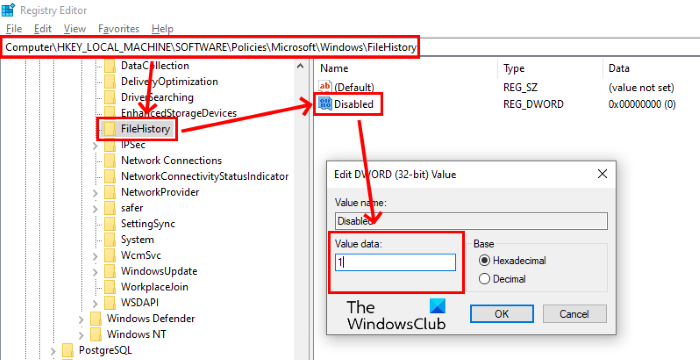This screenshot has width=700, height=360.
Task: Expand the NetworkProvider key
Action: pyautogui.click(x=95, y=193)
